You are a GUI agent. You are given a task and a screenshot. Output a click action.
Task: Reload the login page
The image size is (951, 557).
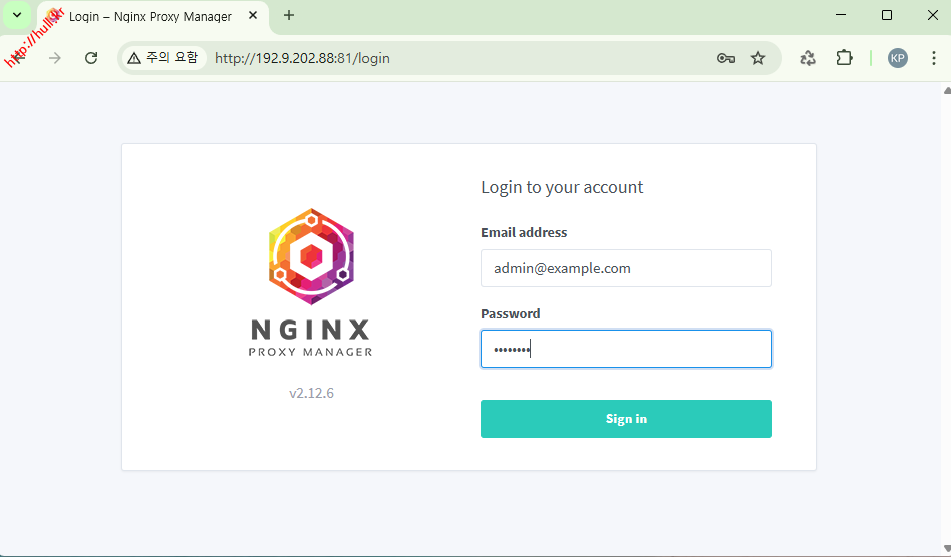tap(91, 58)
